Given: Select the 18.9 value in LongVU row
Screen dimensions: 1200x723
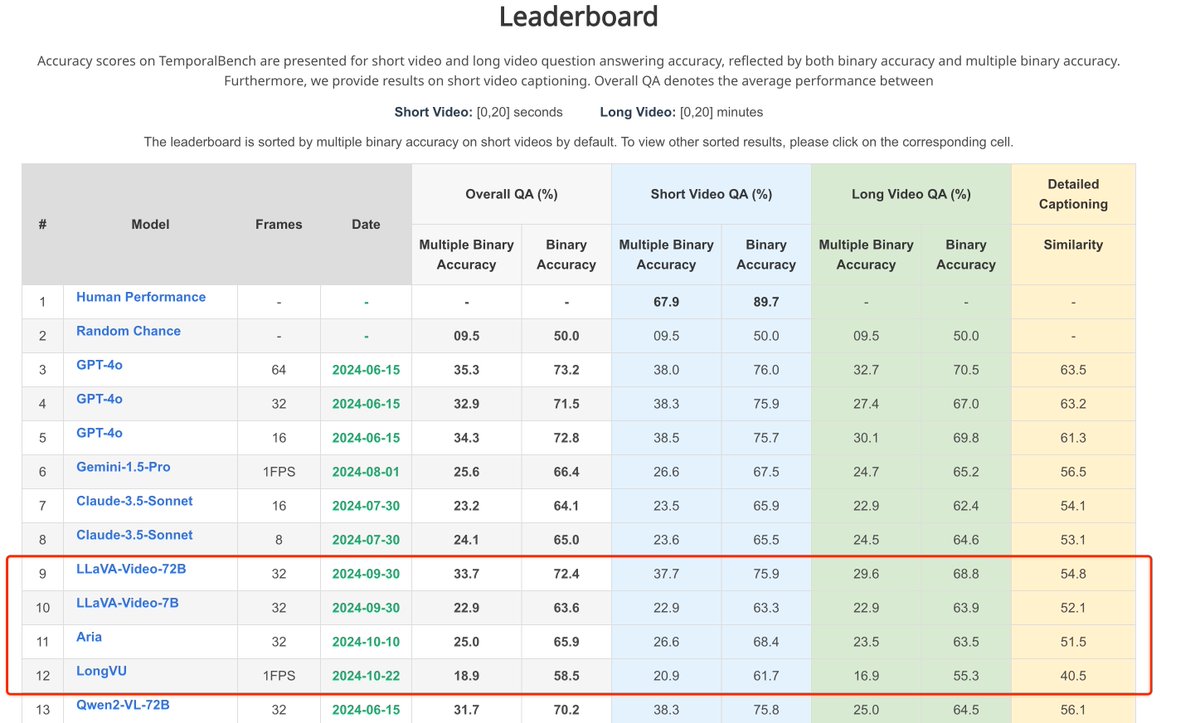Looking at the screenshot, I should point(466,676).
